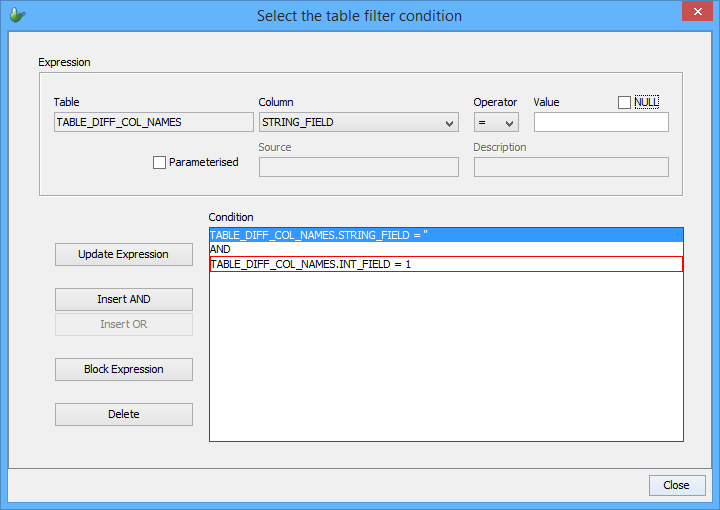Click the Insert OR button
Screen dimensions: 720x510
[x=124, y=324]
